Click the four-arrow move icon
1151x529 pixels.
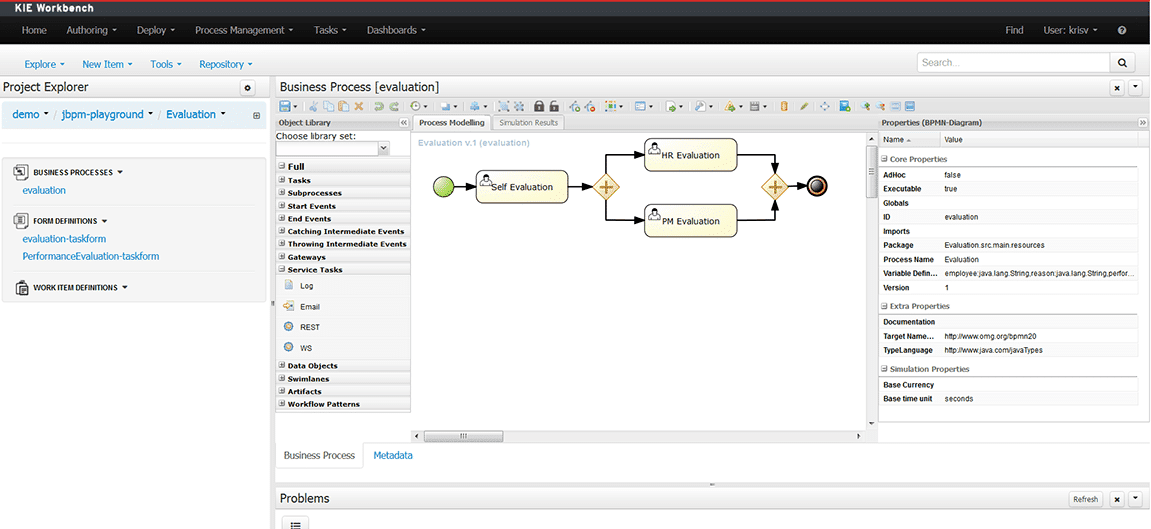pos(824,106)
